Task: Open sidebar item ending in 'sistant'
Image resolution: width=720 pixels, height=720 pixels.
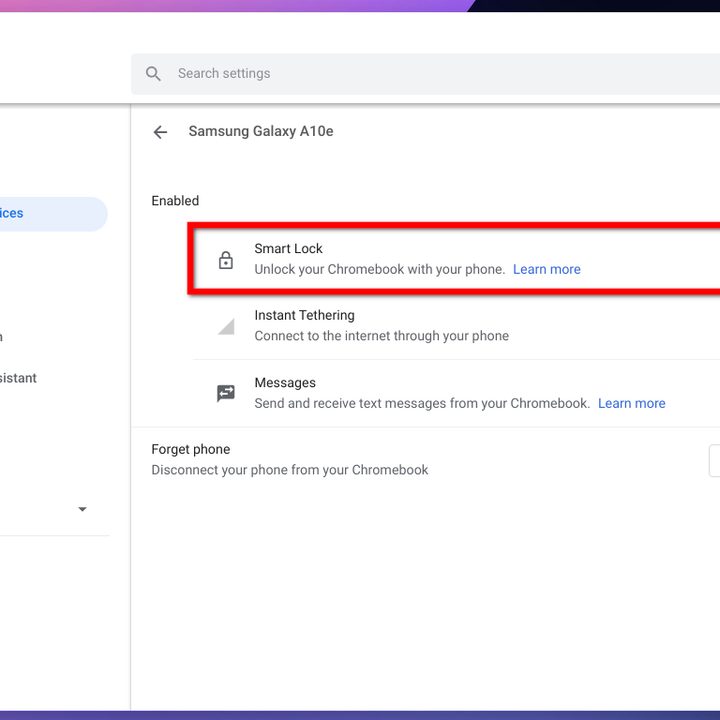Action: point(18,378)
